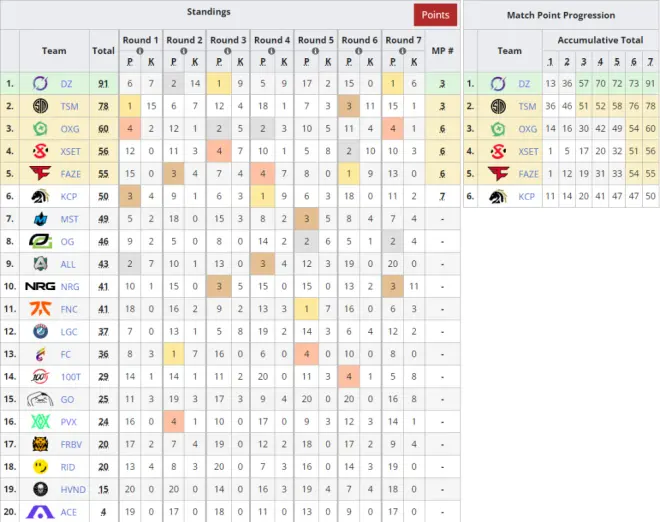Click the info icon under Round 7
Screen dimensions: 660x522
coord(404,51)
